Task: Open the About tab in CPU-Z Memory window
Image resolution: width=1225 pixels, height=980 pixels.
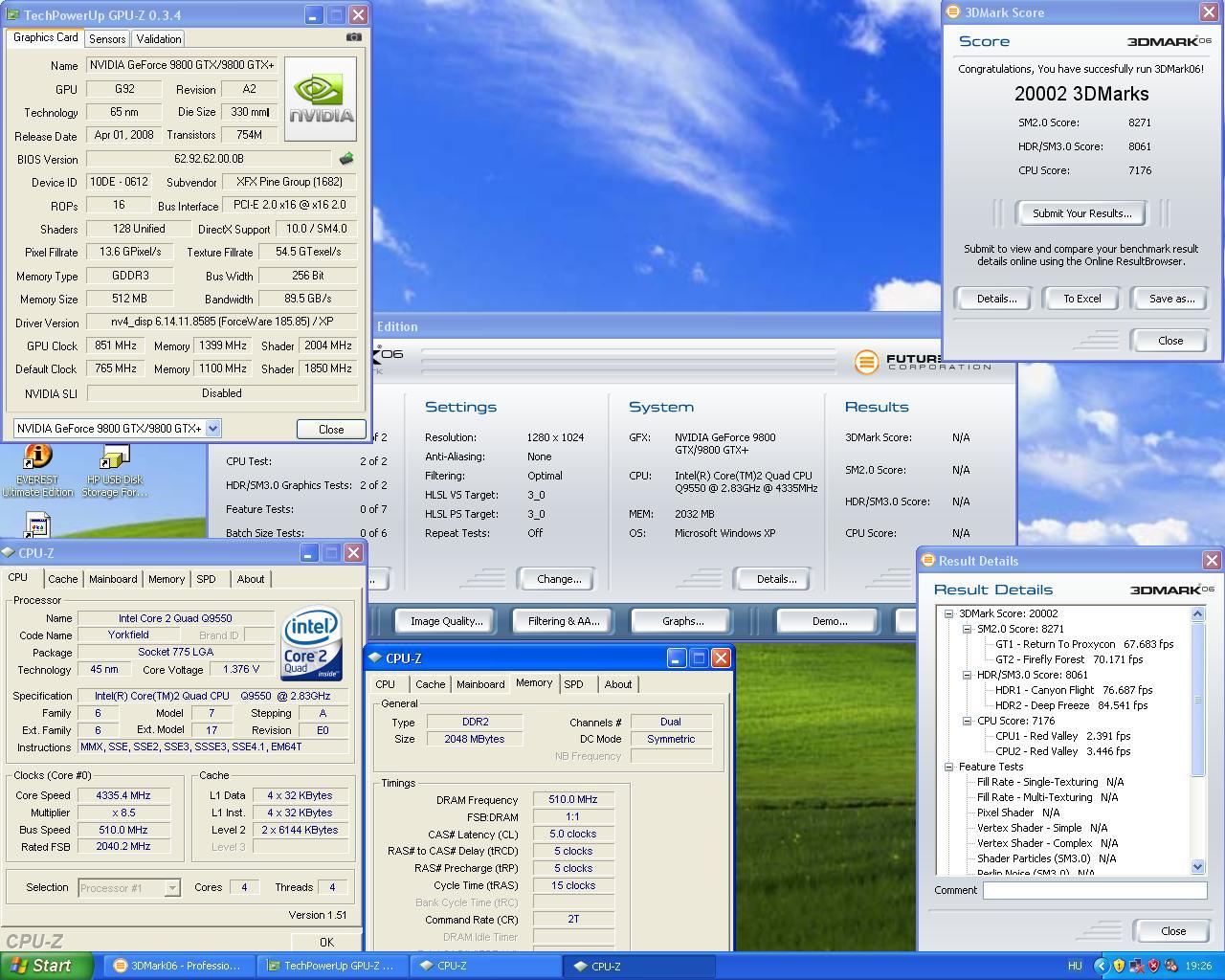Action: (617, 684)
